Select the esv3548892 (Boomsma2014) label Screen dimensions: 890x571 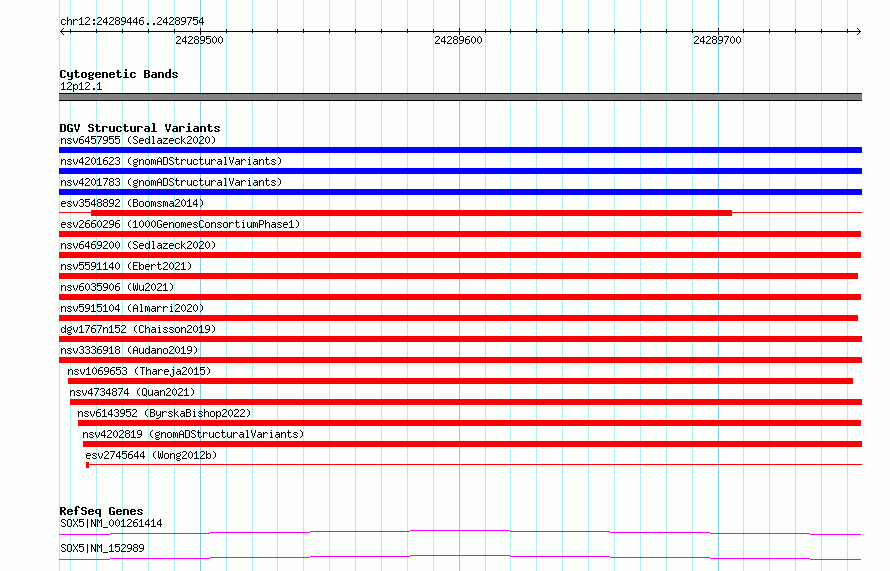132,203
